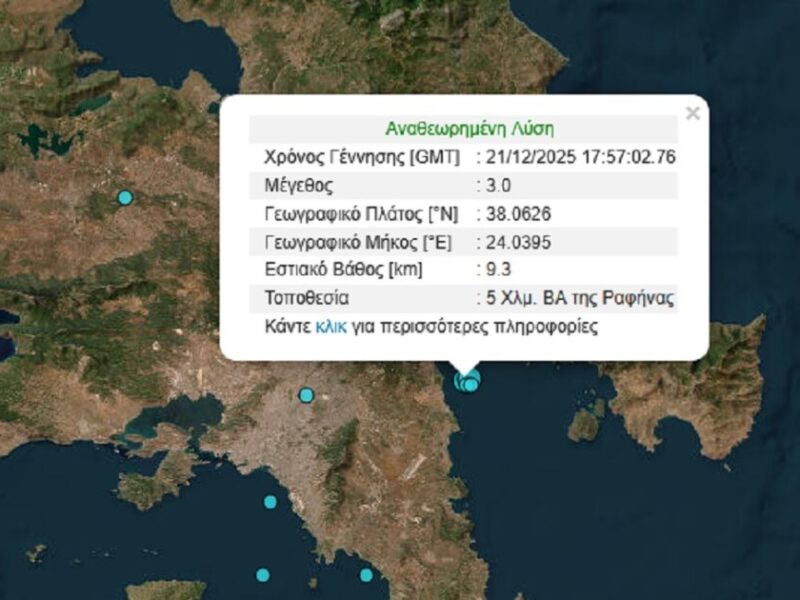Select the latitude value 38.0626
800x600 pixels.
point(518,214)
